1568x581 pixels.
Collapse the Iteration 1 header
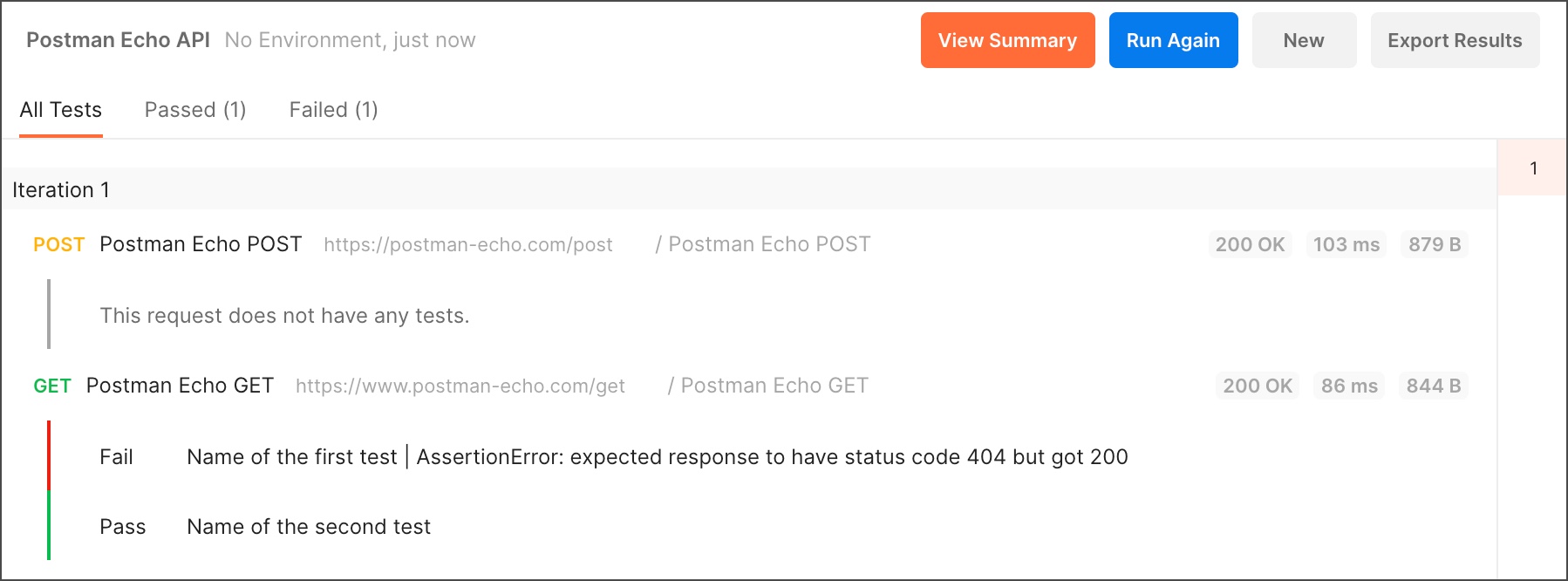click(61, 190)
